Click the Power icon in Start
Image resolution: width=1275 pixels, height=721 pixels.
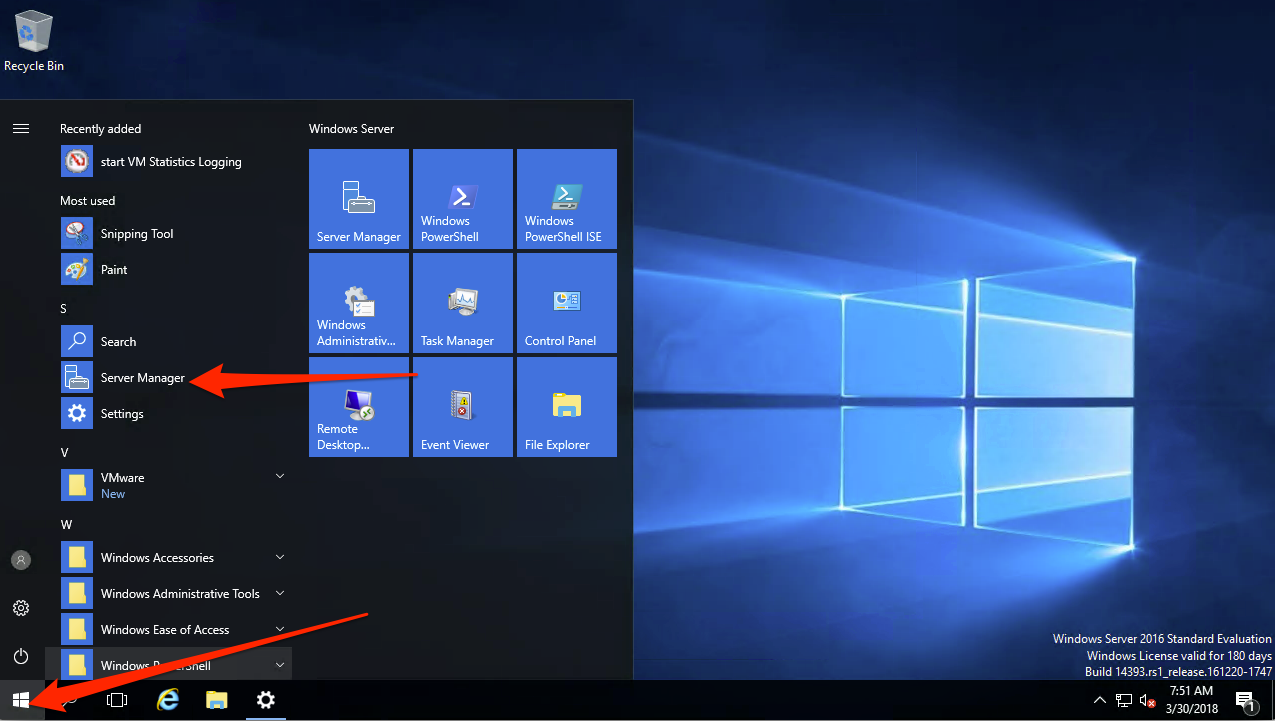pyautogui.click(x=21, y=656)
